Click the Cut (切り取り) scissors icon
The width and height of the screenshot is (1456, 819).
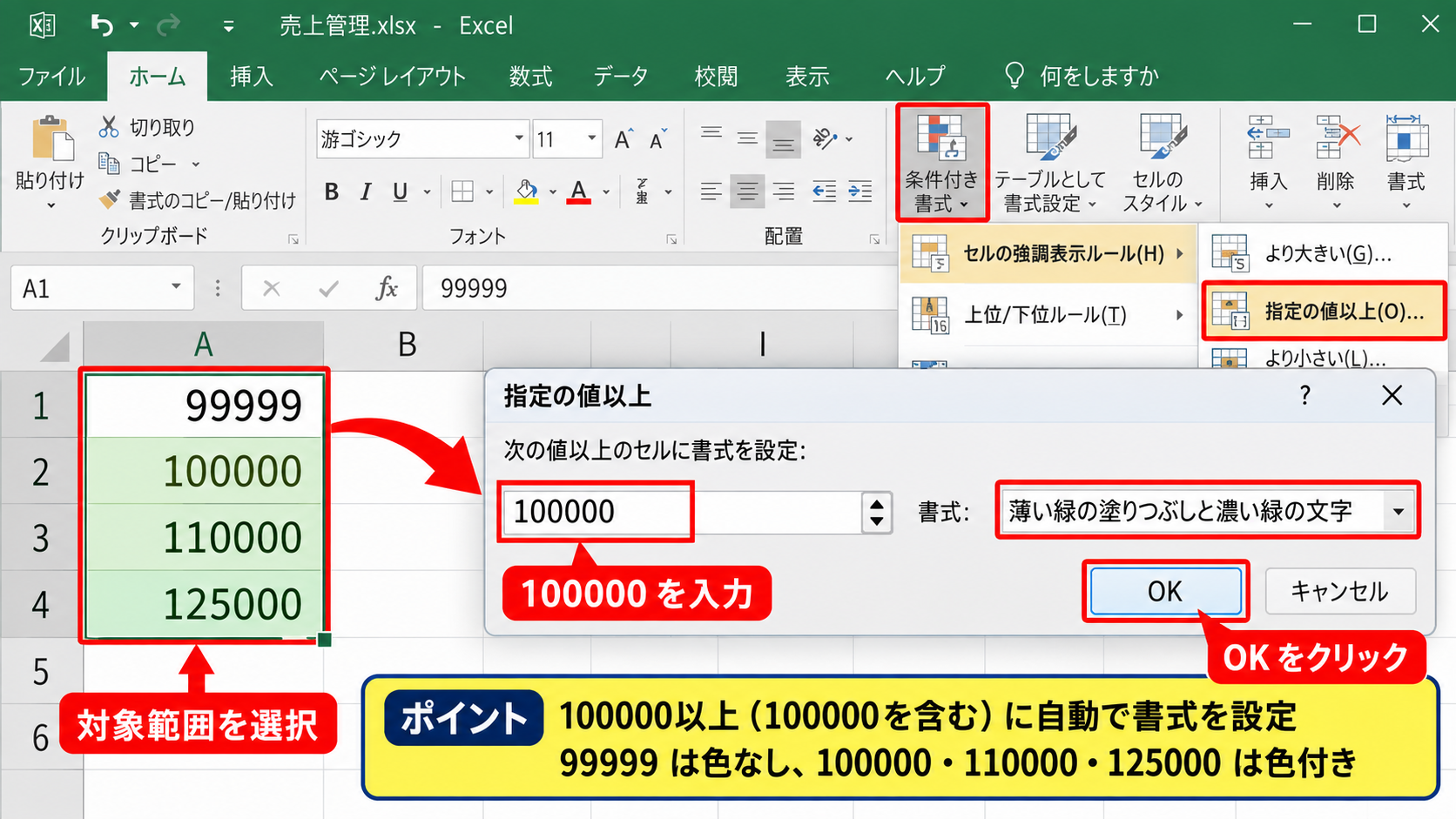click(108, 127)
